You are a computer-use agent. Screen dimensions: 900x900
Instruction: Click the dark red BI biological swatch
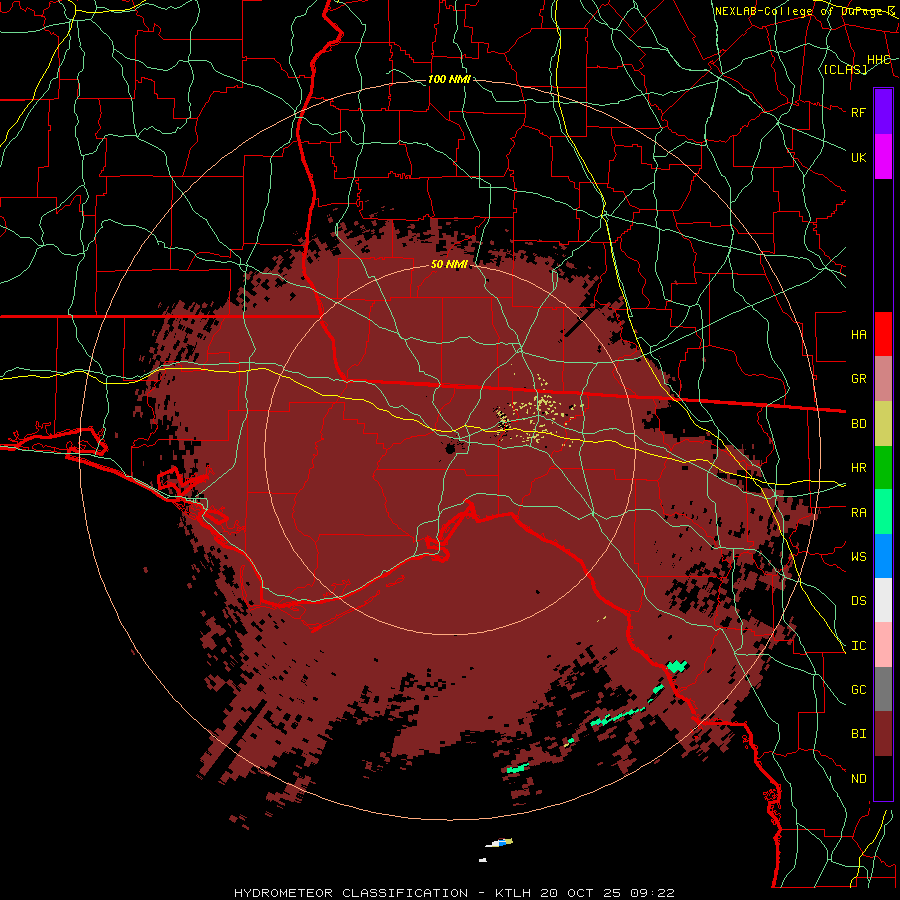[883, 734]
